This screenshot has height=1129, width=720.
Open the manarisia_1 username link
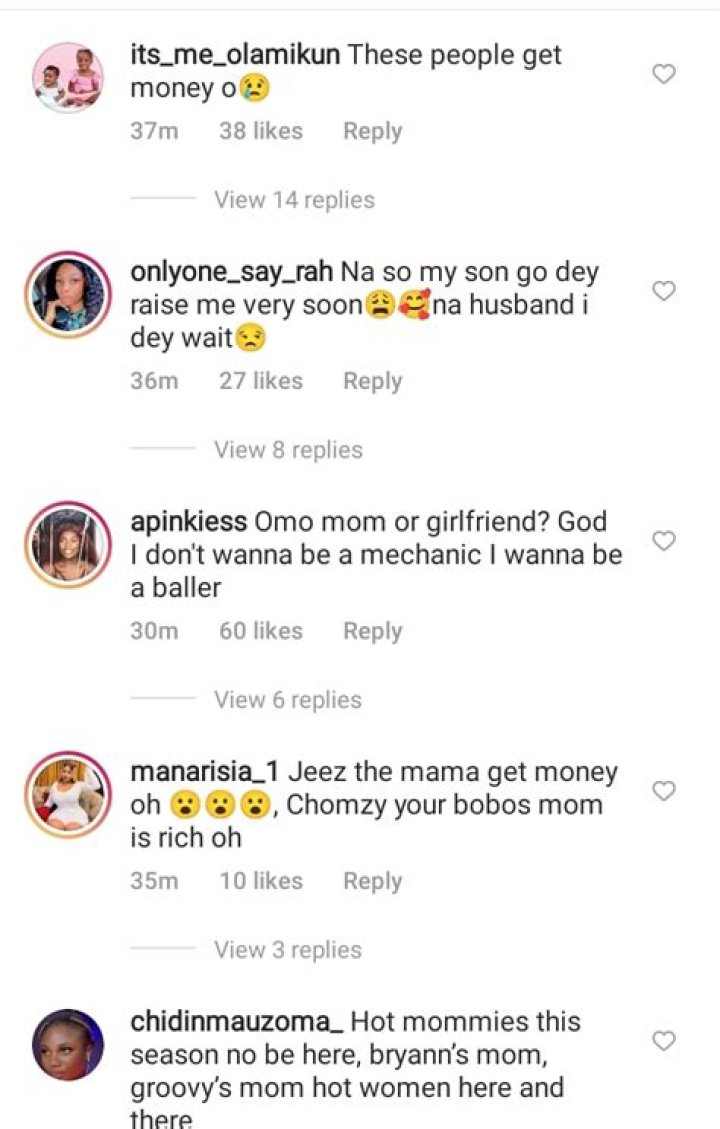pyautogui.click(x=209, y=772)
